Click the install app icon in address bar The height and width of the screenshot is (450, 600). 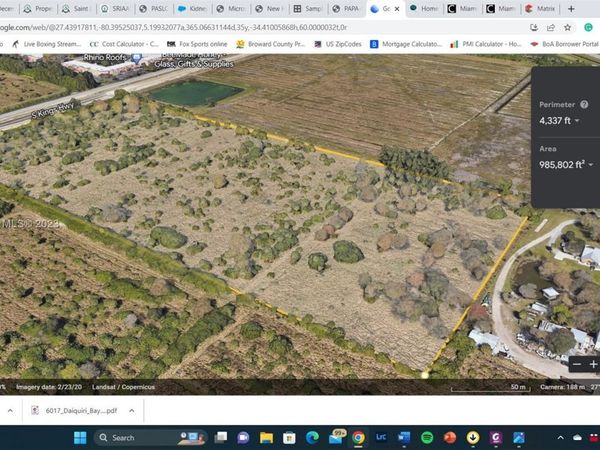click(534, 28)
